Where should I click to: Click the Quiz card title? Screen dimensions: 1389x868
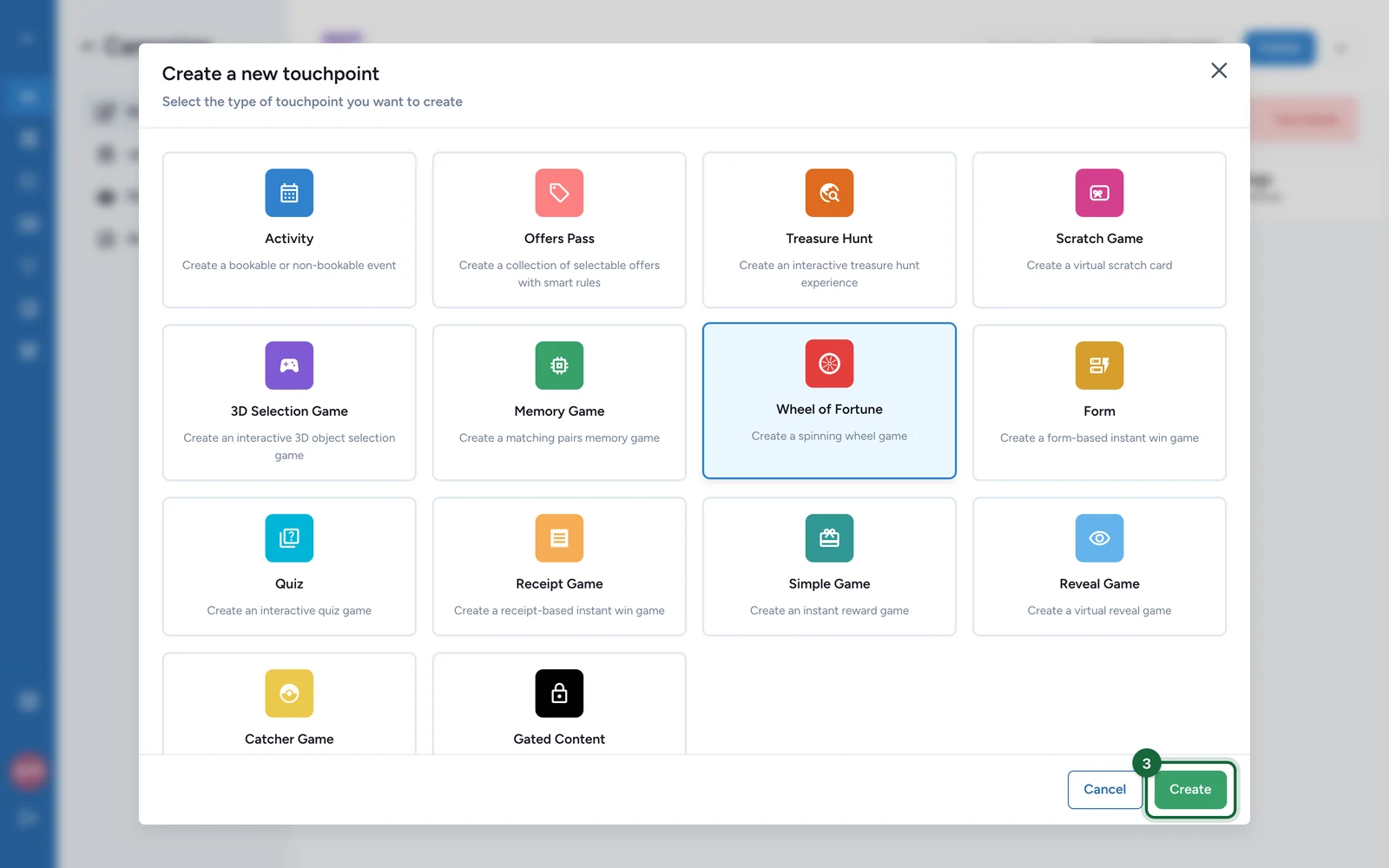pyautogui.click(x=289, y=584)
